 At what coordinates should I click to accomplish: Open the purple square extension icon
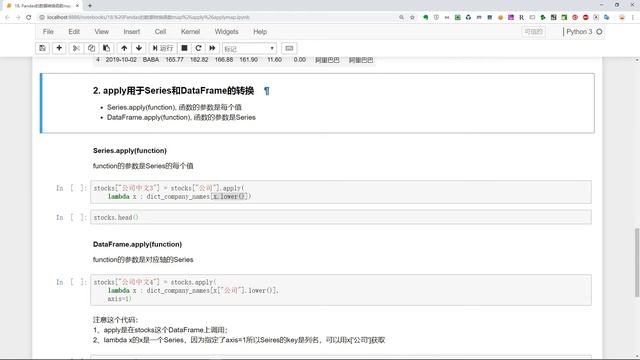[x=511, y=17]
